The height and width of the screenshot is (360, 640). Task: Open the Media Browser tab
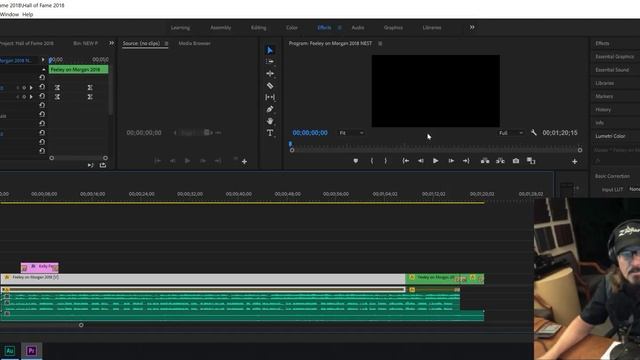point(194,43)
